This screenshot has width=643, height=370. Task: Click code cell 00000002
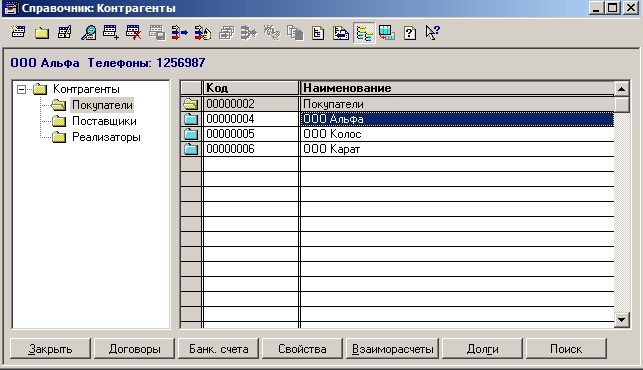pyautogui.click(x=251, y=104)
